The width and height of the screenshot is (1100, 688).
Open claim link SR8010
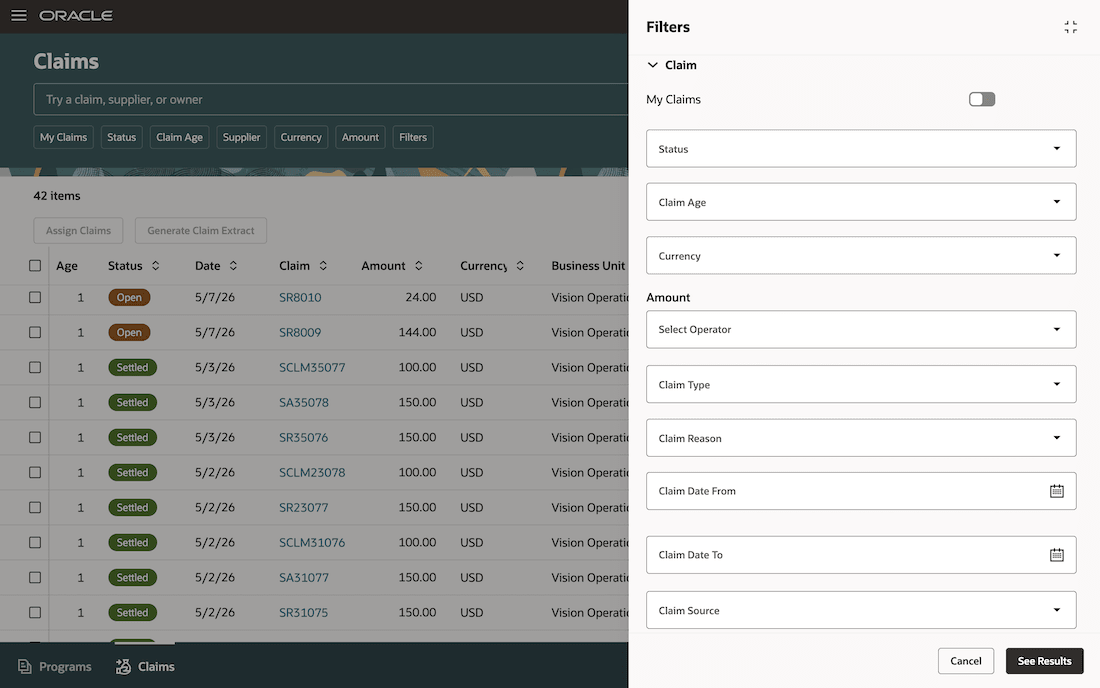[300, 297]
